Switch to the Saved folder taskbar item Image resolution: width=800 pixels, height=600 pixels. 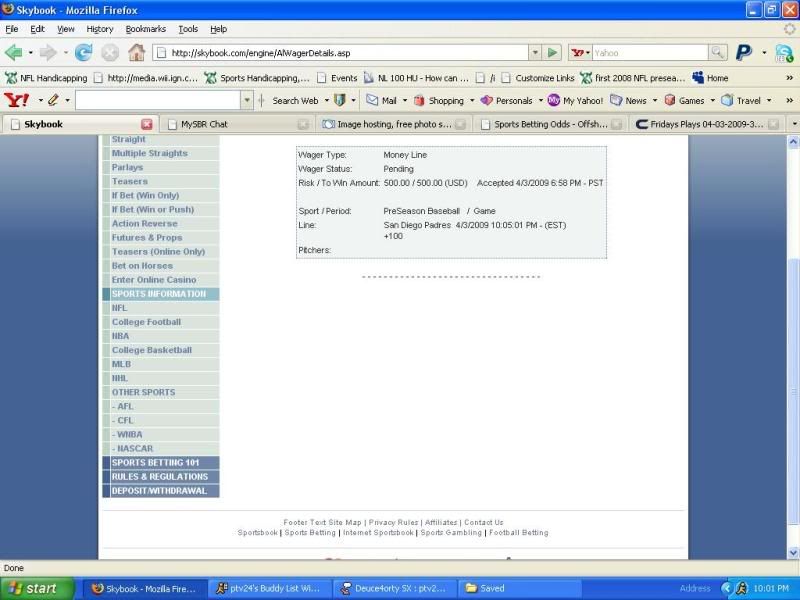[x=520, y=588]
